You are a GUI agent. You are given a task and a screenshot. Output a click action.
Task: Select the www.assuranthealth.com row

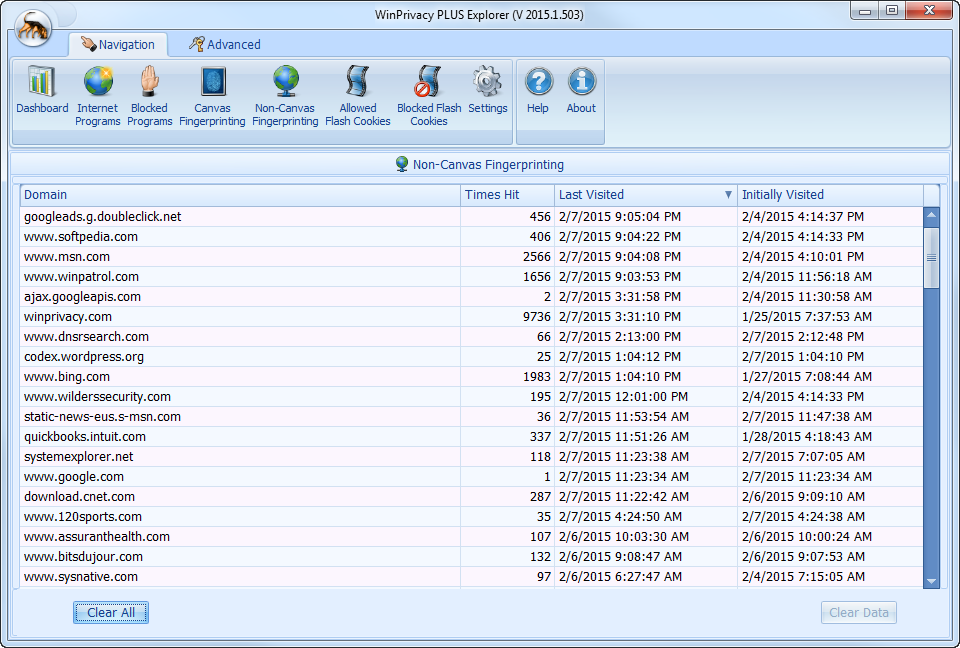click(x=471, y=537)
